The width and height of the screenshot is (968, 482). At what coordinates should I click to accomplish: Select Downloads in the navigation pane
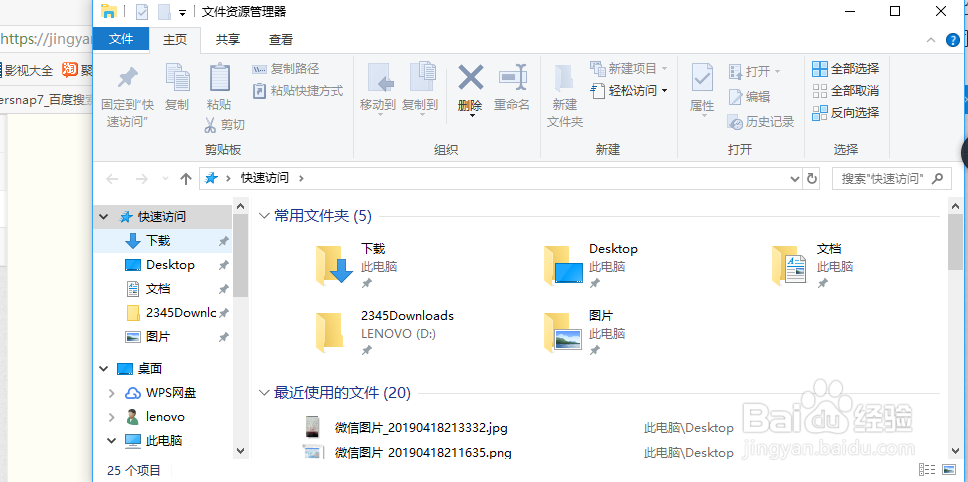(163, 241)
